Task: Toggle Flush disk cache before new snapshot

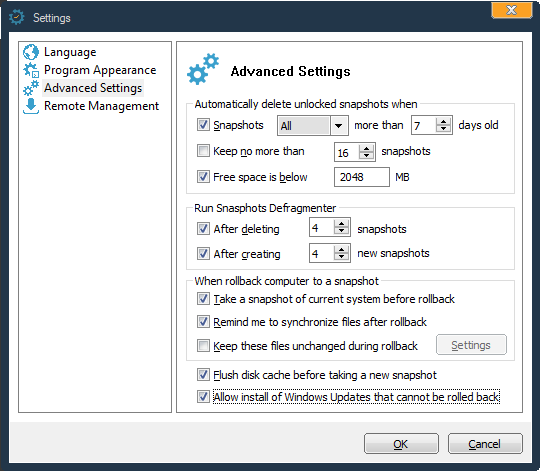Action: coord(203,375)
